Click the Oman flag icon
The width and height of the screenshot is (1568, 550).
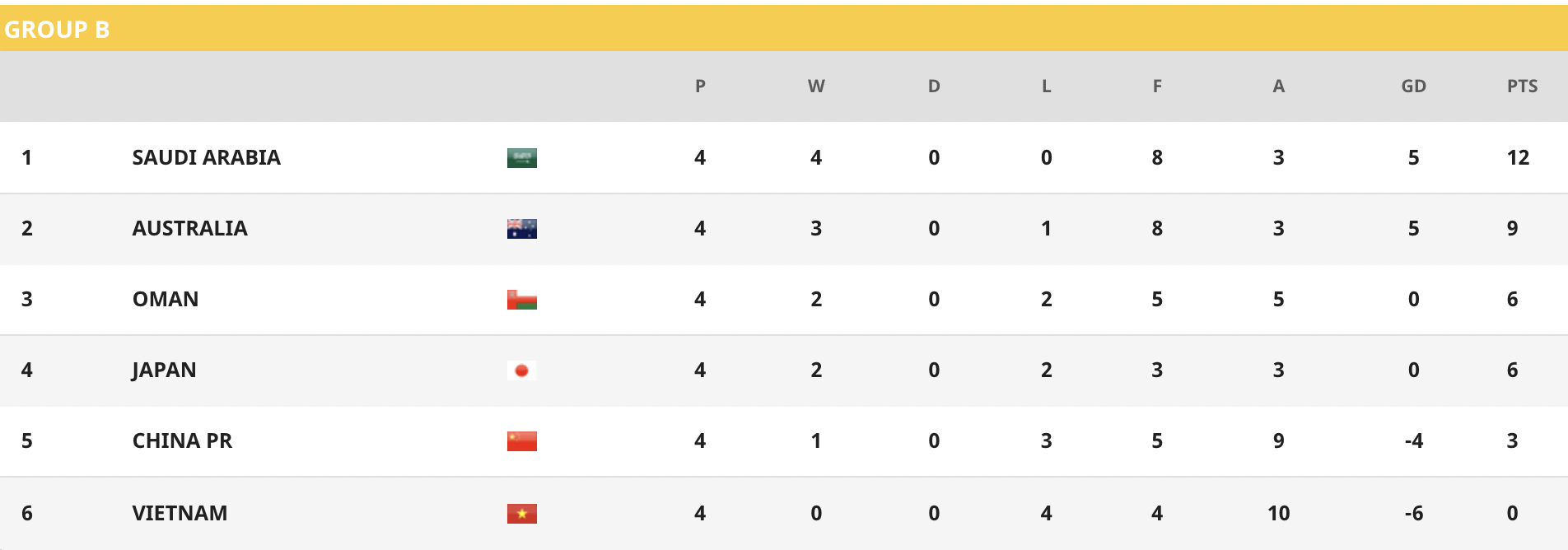(521, 300)
